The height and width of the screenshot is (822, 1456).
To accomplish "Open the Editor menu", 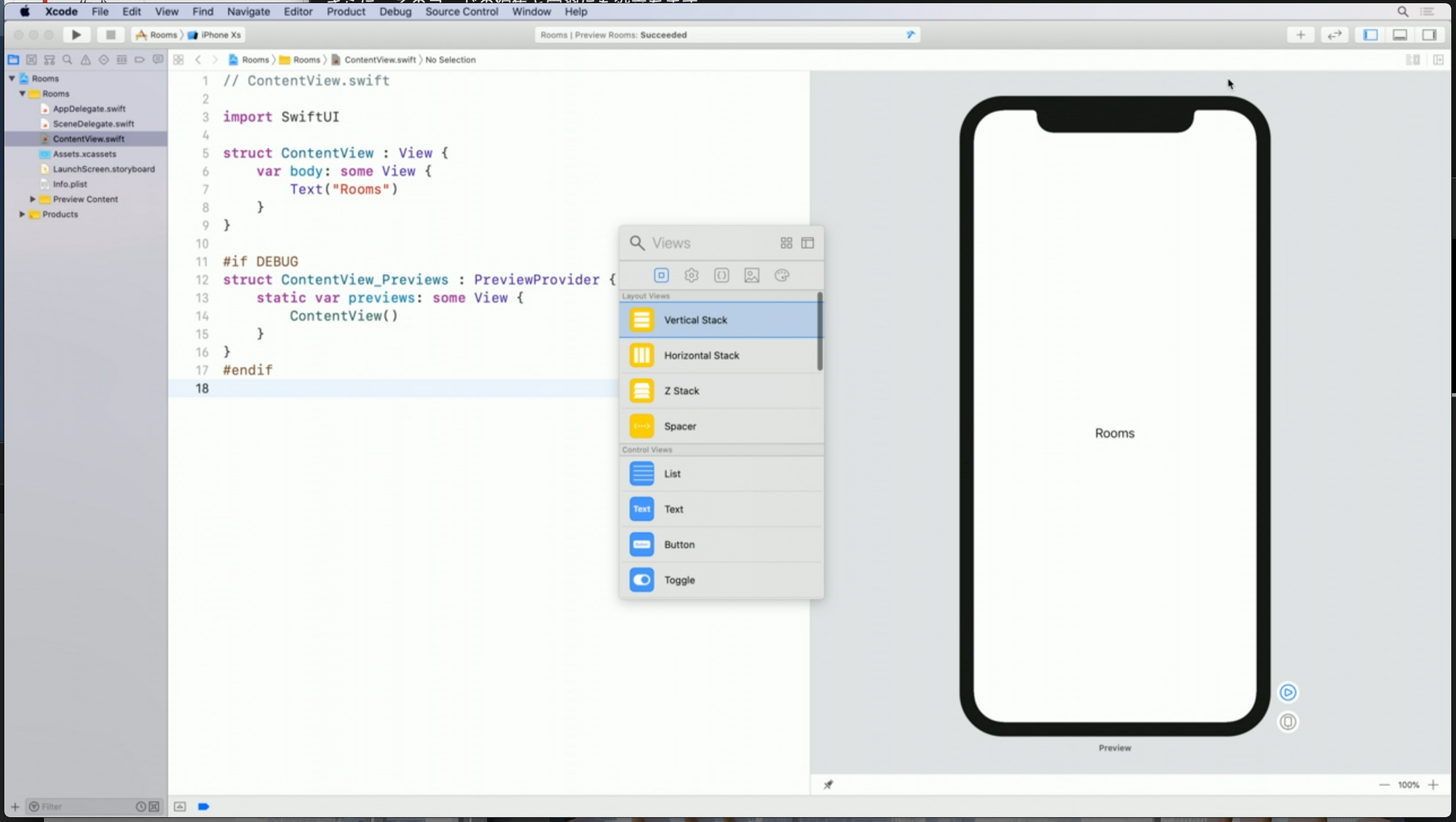I will click(298, 12).
